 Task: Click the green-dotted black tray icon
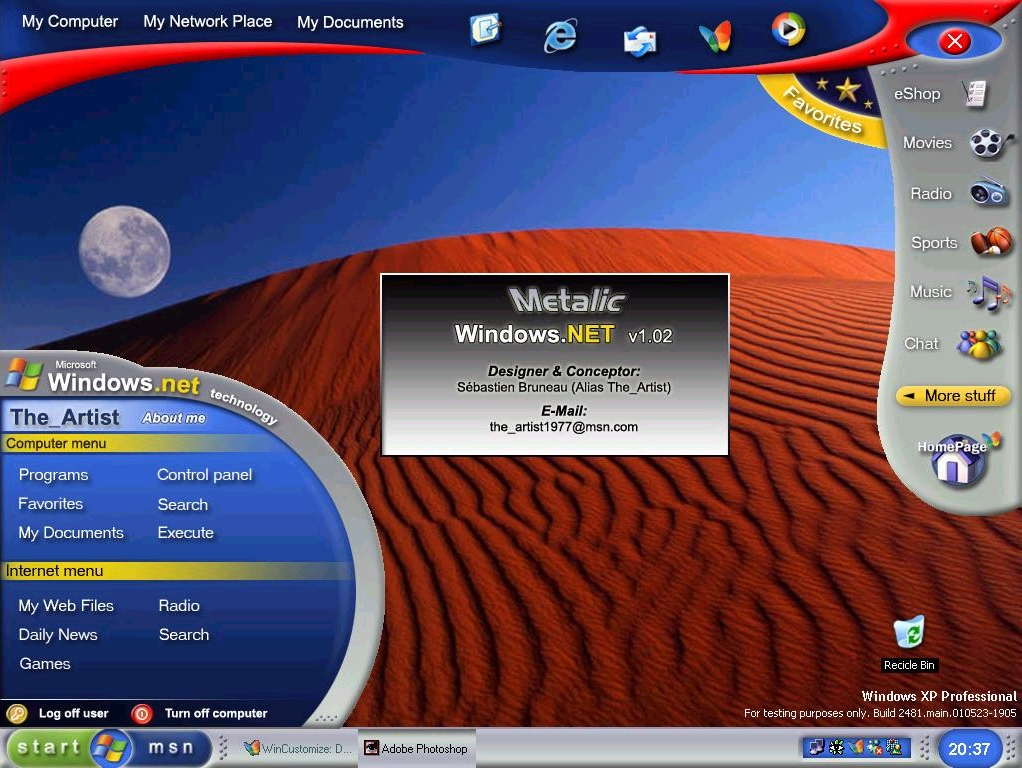click(x=836, y=747)
